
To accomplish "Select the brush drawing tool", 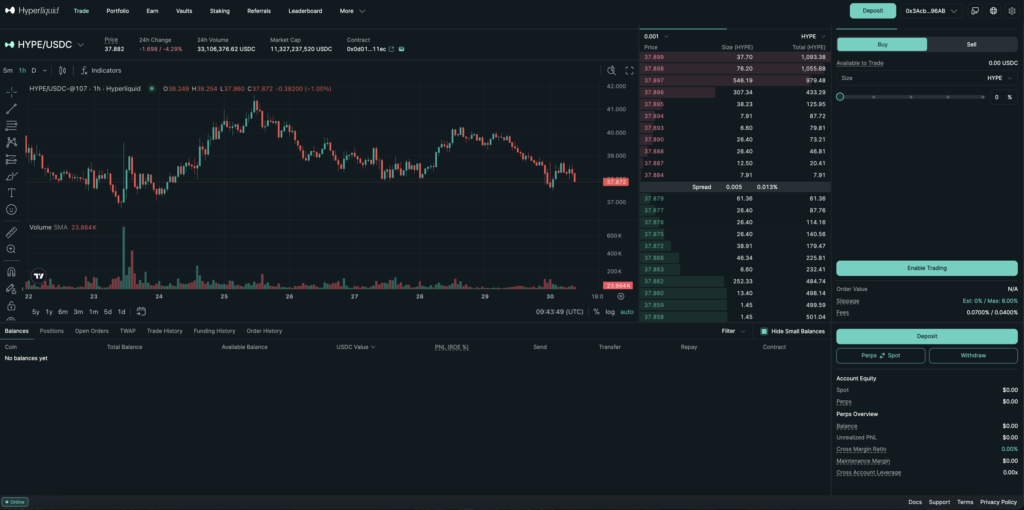I will [11, 176].
